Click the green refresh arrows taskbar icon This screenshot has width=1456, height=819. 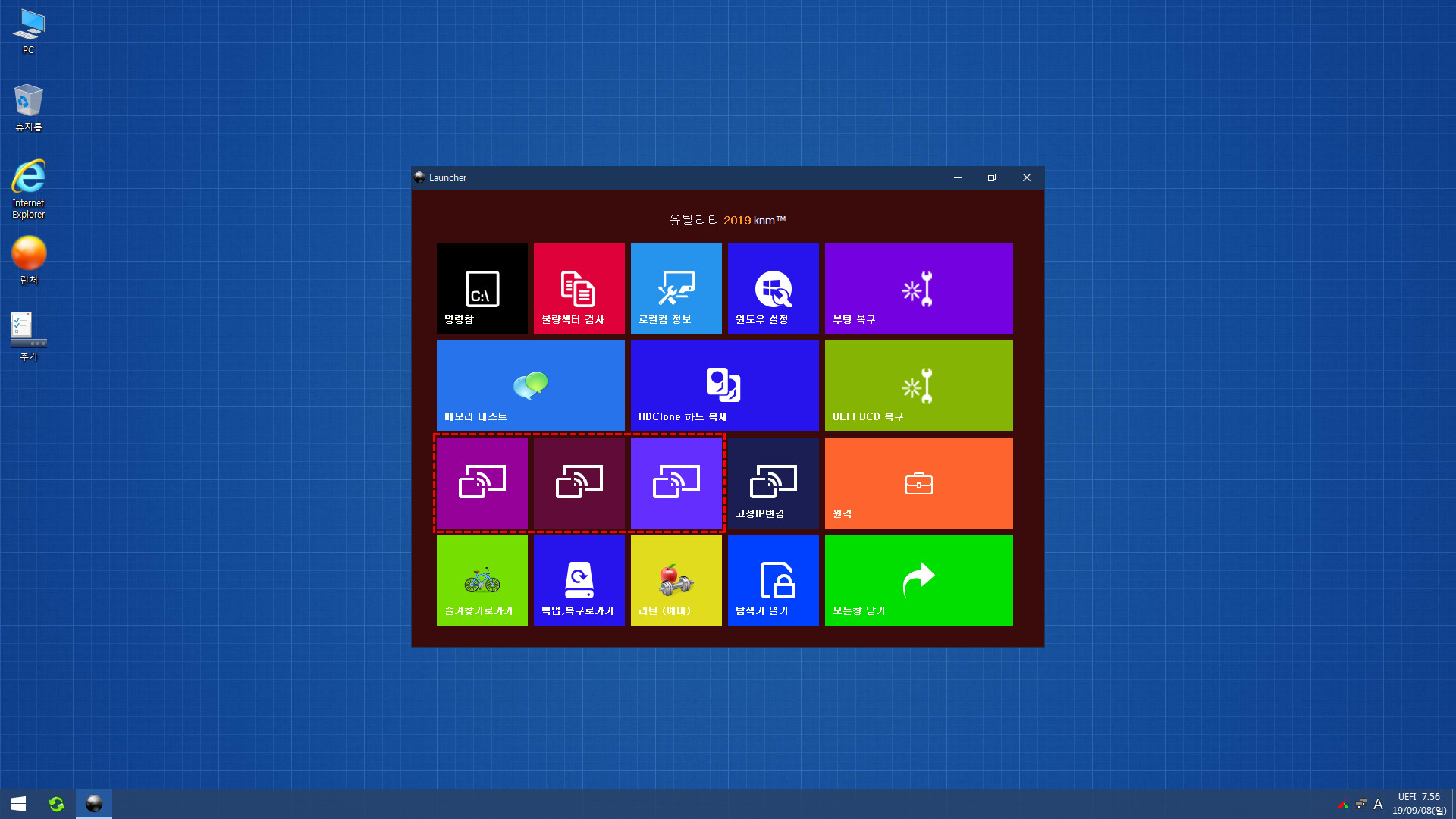56,804
